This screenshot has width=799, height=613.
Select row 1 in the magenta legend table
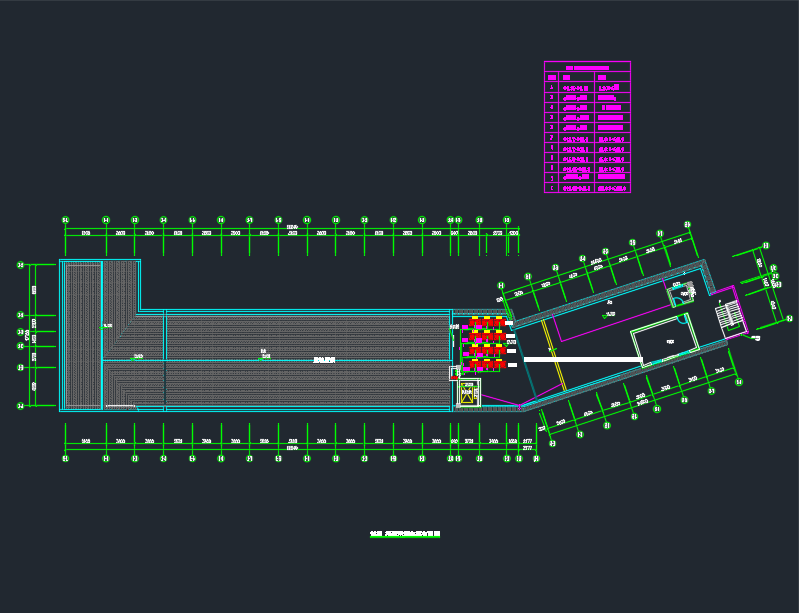[x=587, y=88]
